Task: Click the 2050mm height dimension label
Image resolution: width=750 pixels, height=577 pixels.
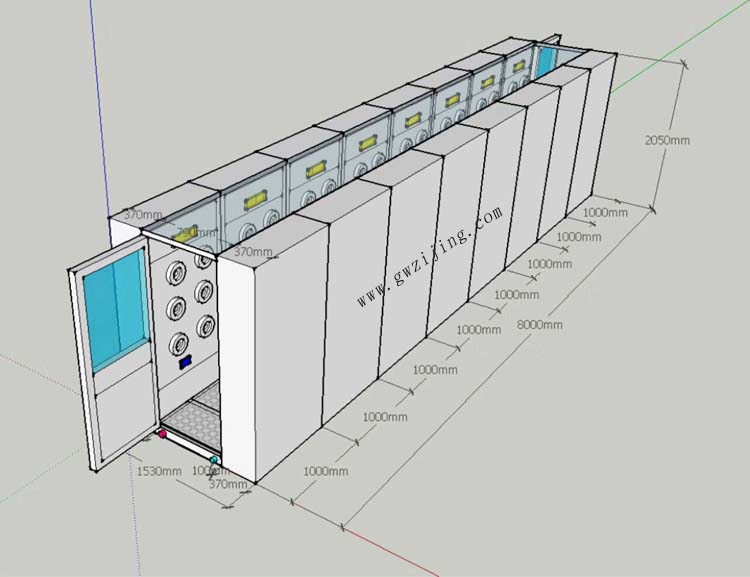Action: (667, 141)
